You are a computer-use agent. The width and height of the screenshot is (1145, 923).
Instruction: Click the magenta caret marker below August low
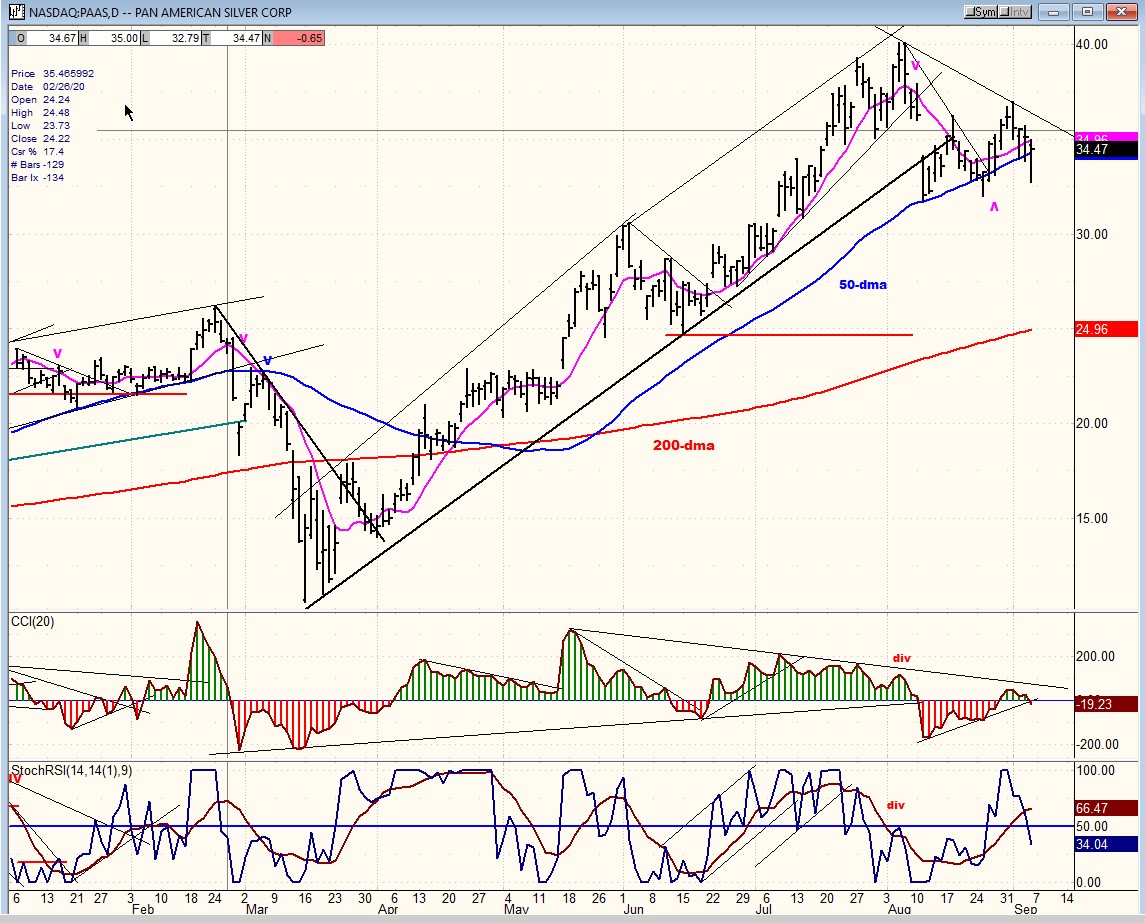(x=994, y=207)
